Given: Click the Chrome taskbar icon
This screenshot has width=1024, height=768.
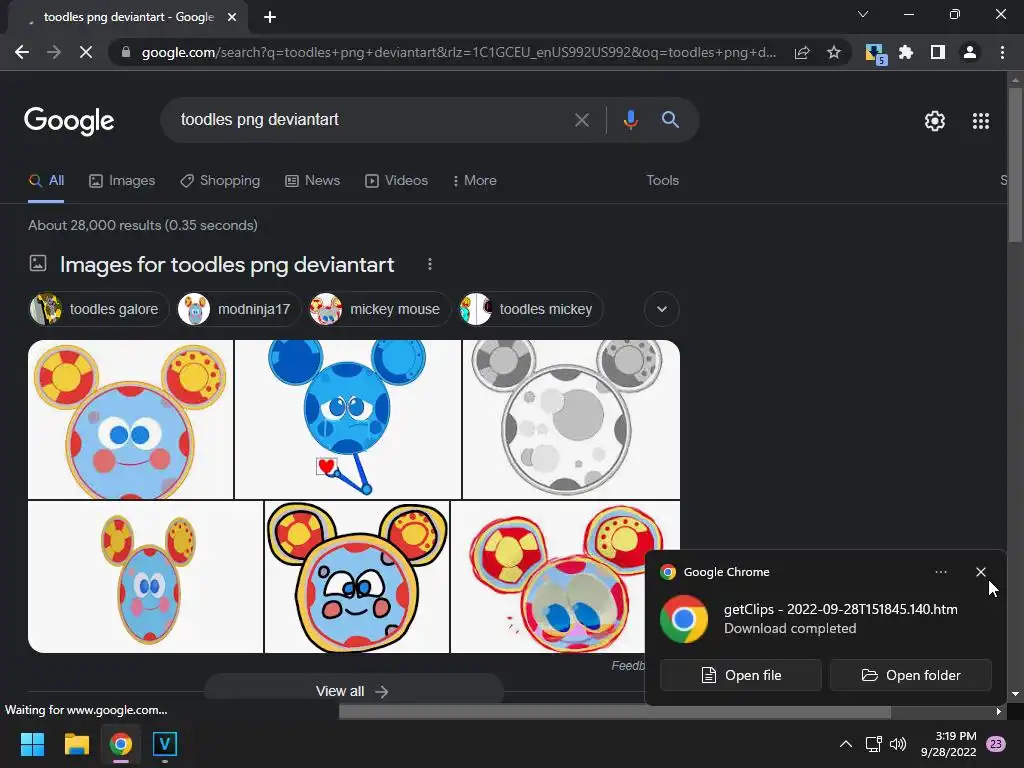Looking at the screenshot, I should coord(121,744).
